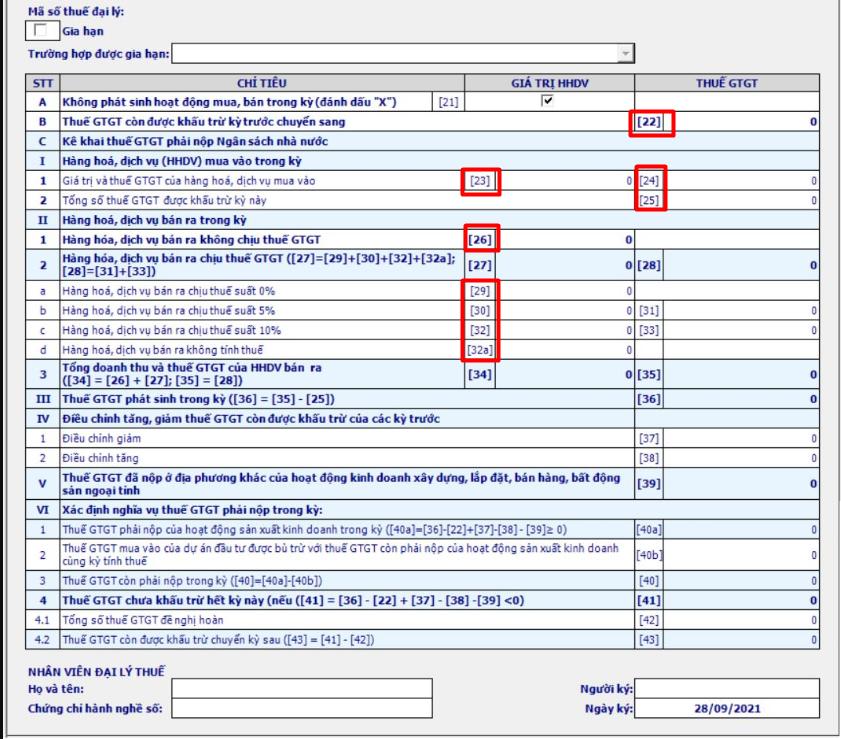Screen dimensions: 841x739
Task: Click the [26] non-taxable sales value field
Action: 565,240
